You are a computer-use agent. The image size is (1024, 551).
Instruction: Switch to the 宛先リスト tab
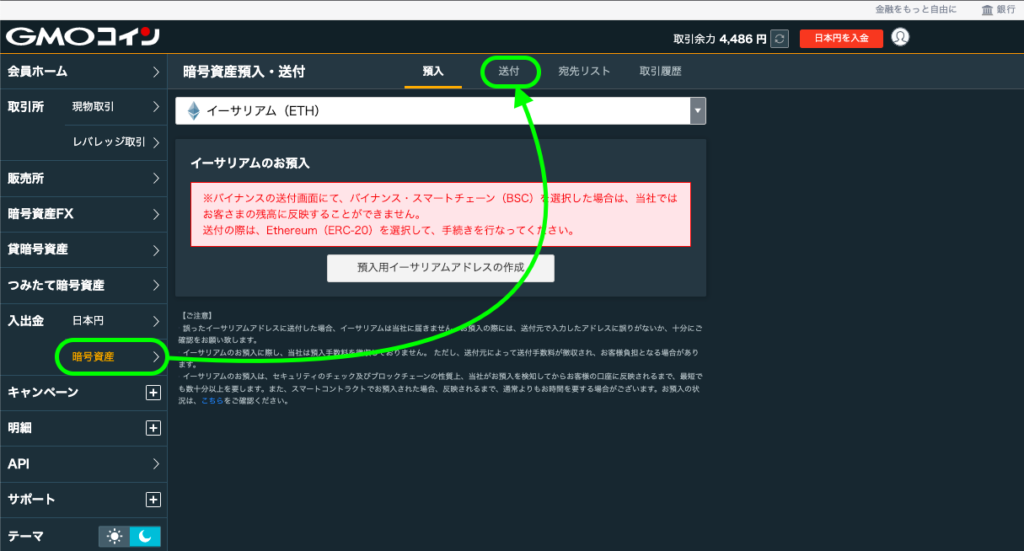[584, 71]
